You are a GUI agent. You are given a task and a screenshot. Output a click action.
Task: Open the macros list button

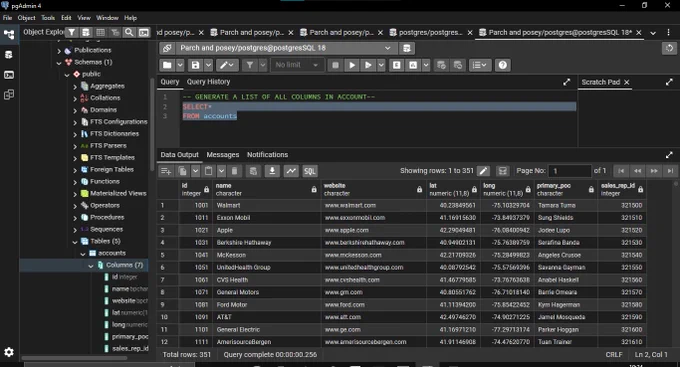[x=479, y=65]
